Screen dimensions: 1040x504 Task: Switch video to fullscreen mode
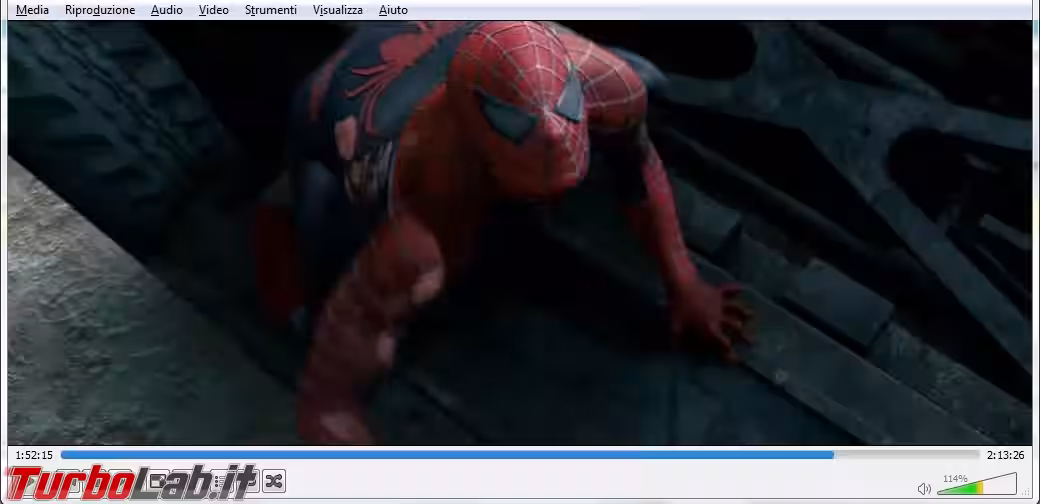tap(157, 481)
